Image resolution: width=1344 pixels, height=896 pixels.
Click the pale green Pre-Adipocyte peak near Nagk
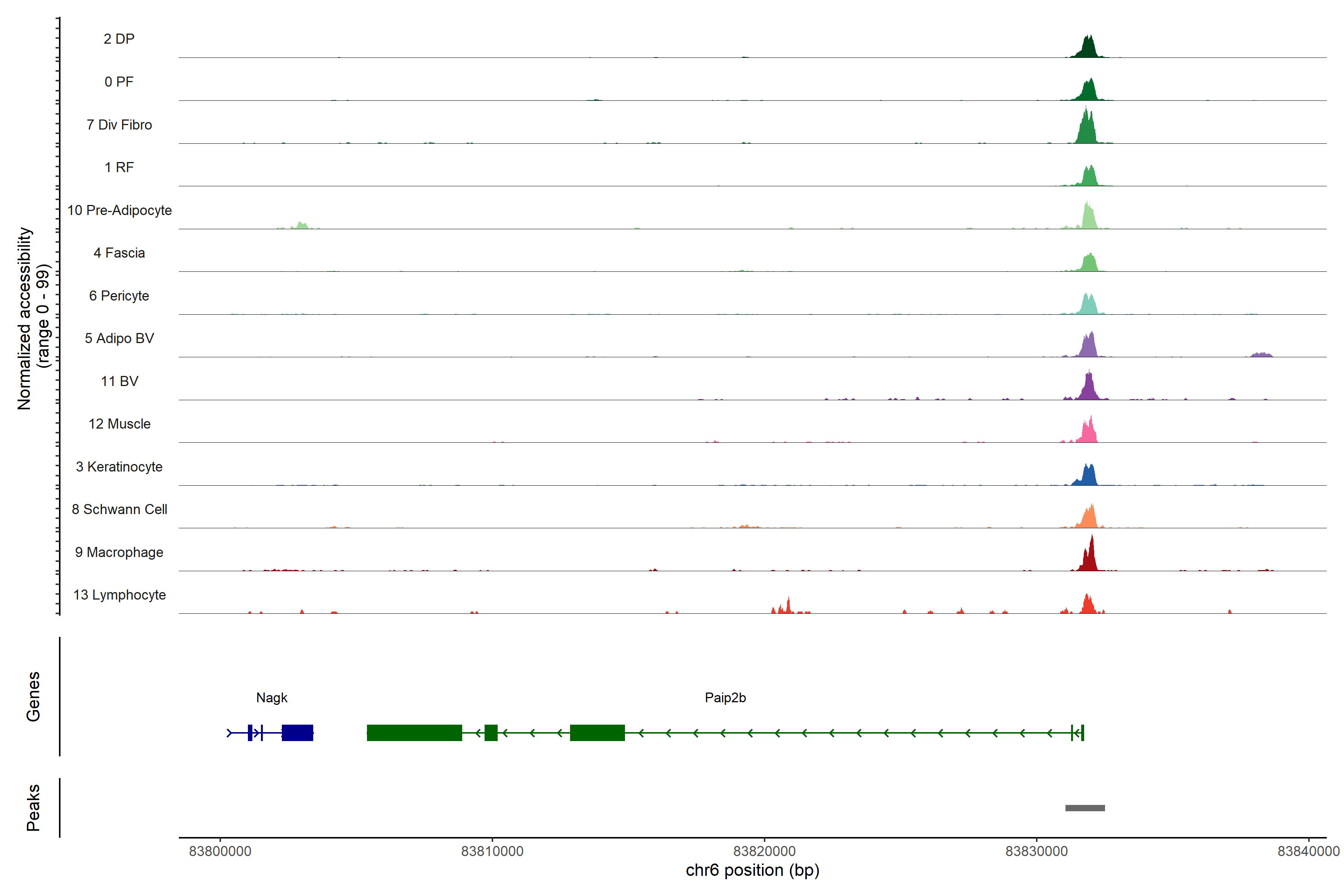tap(301, 226)
